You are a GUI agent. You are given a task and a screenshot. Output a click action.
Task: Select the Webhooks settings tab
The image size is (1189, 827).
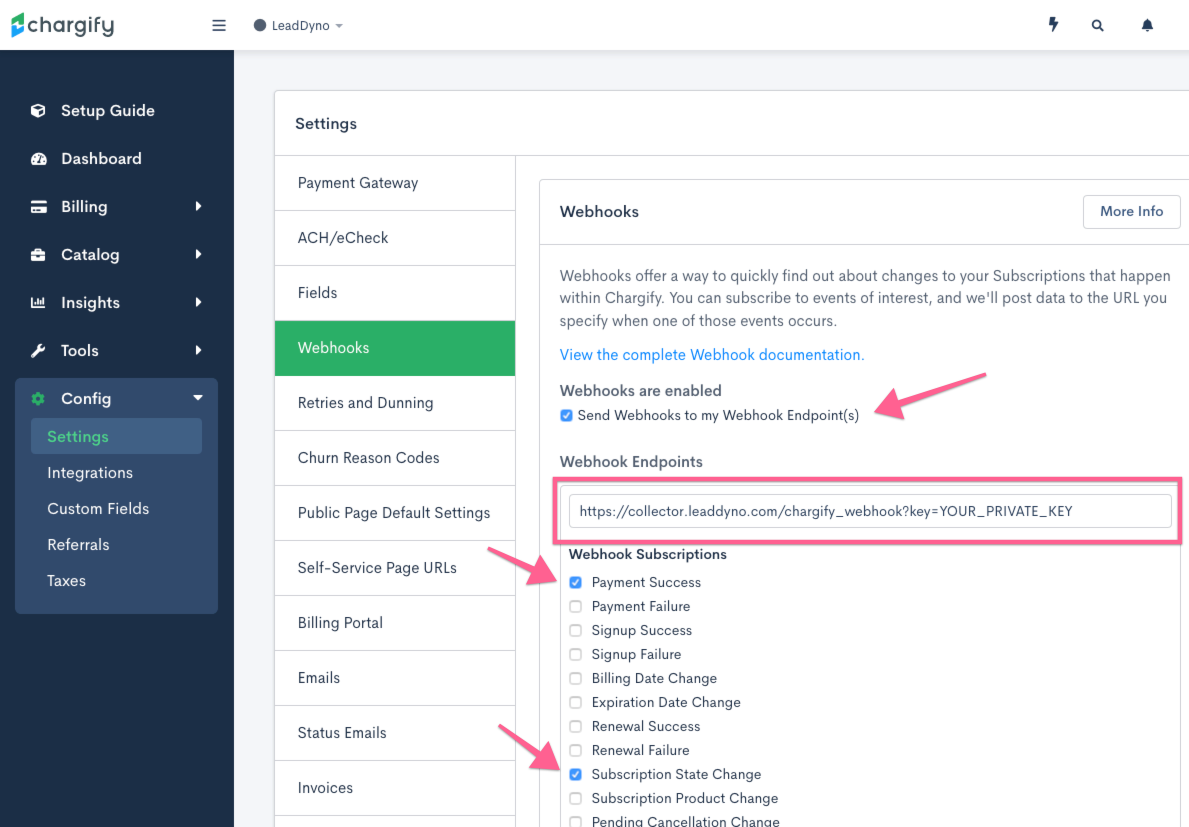(x=395, y=348)
